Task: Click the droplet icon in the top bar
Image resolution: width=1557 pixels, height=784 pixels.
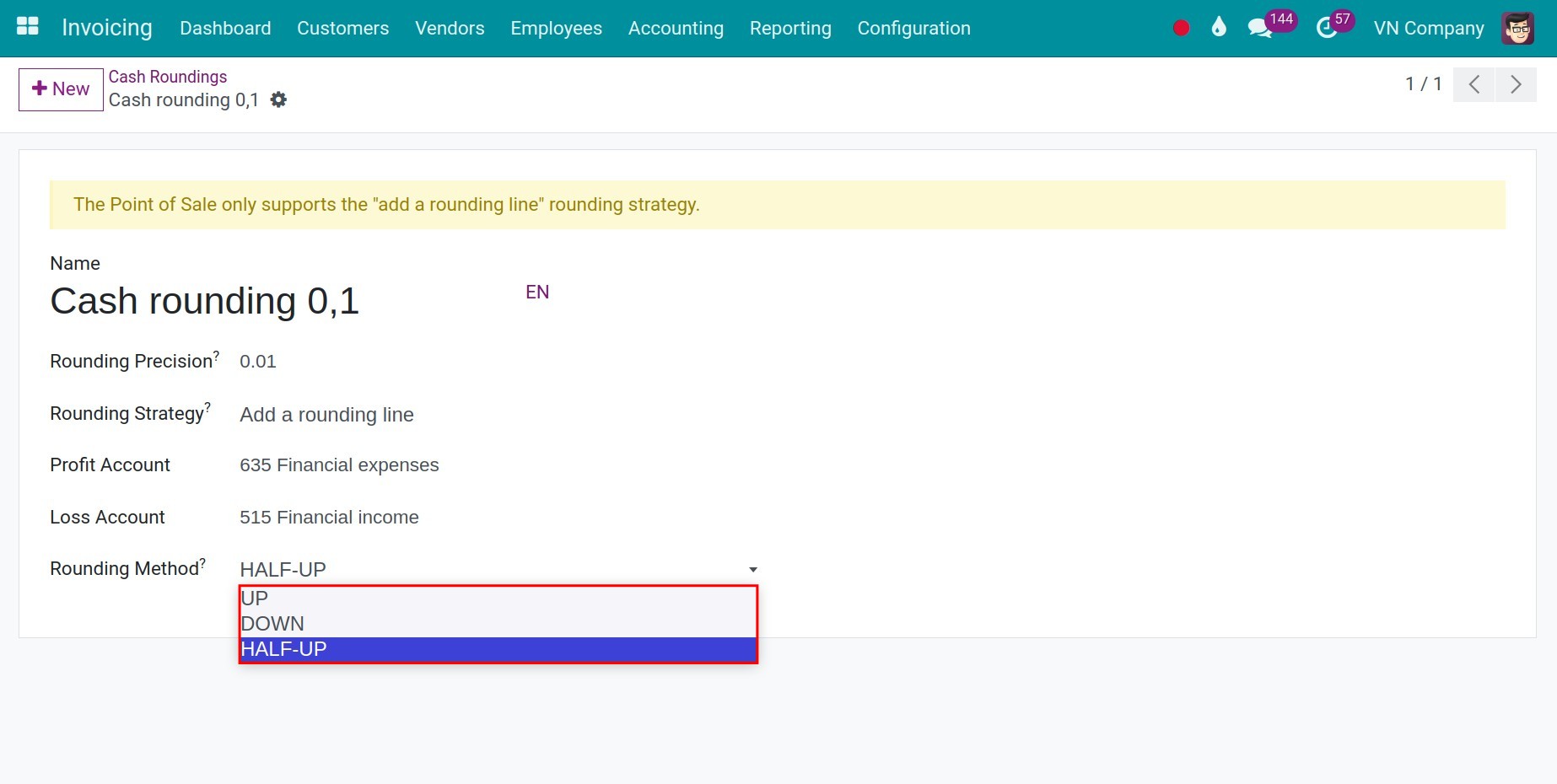Action: click(x=1217, y=27)
